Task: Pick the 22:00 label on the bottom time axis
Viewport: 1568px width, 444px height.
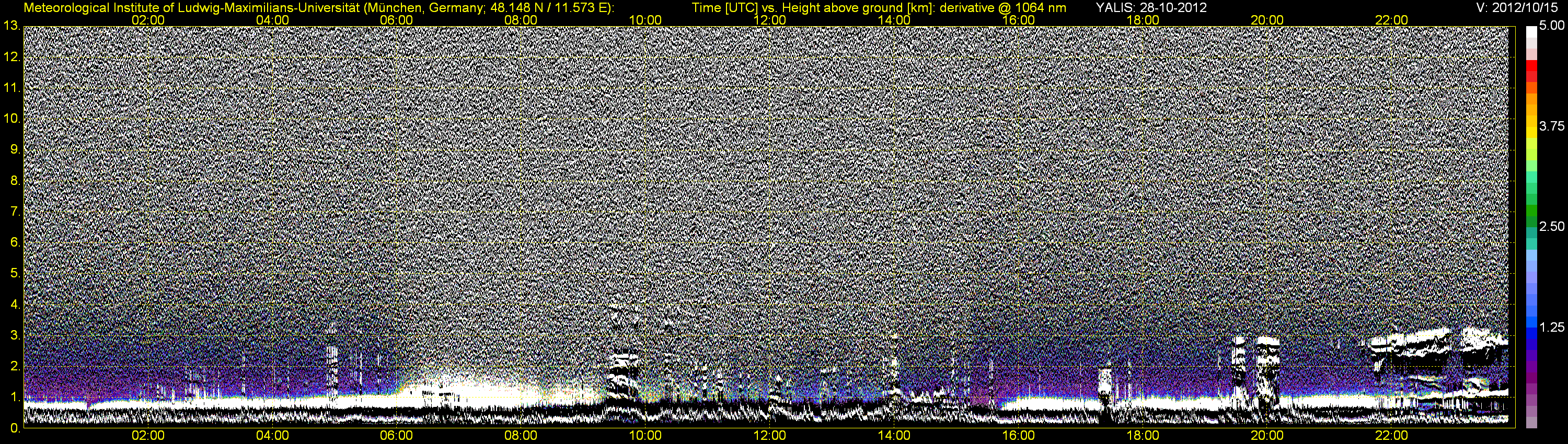Action: pos(1391,436)
